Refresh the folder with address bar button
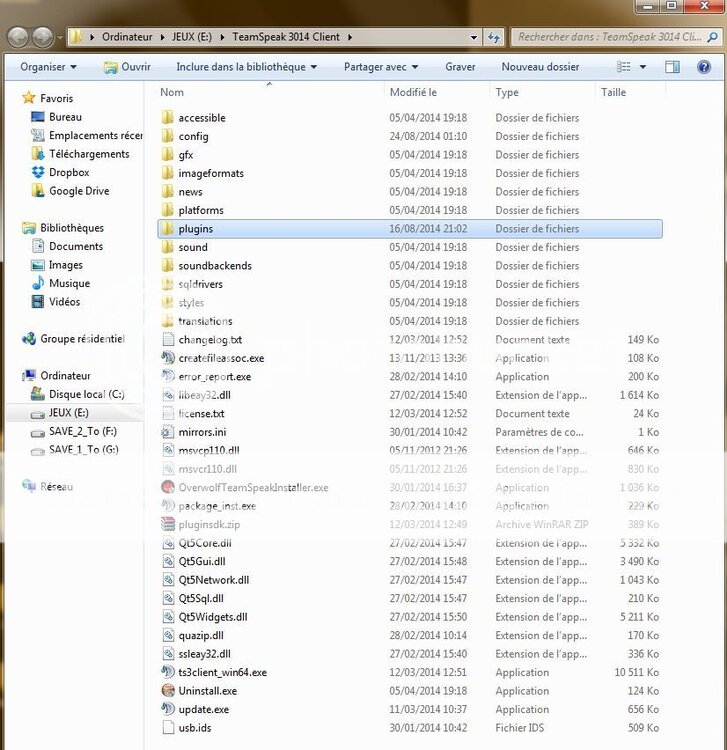The height and width of the screenshot is (750, 727). coord(494,37)
